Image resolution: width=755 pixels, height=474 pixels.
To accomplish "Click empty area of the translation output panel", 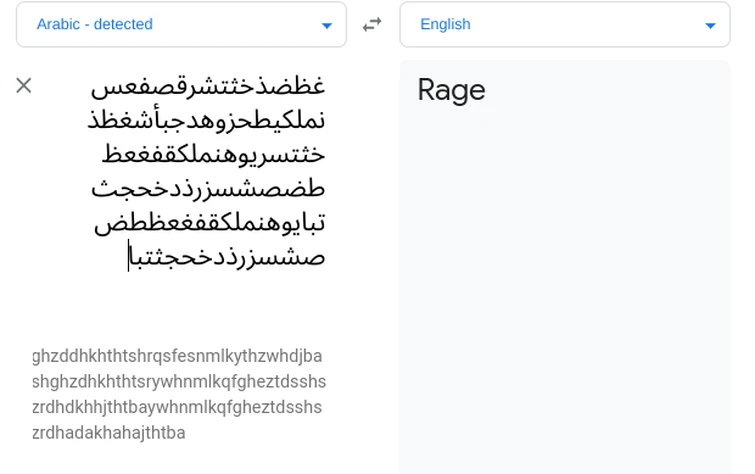I will point(565,300).
